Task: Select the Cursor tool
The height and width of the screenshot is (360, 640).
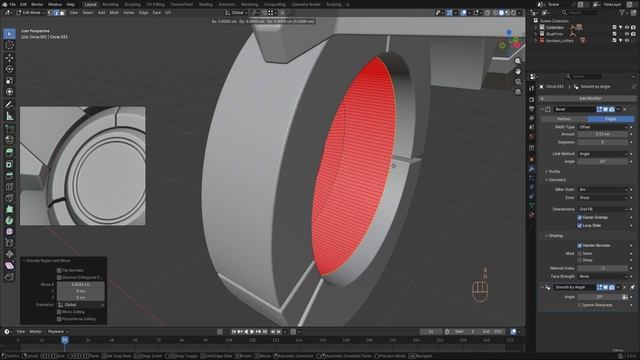Action: click(x=9, y=45)
